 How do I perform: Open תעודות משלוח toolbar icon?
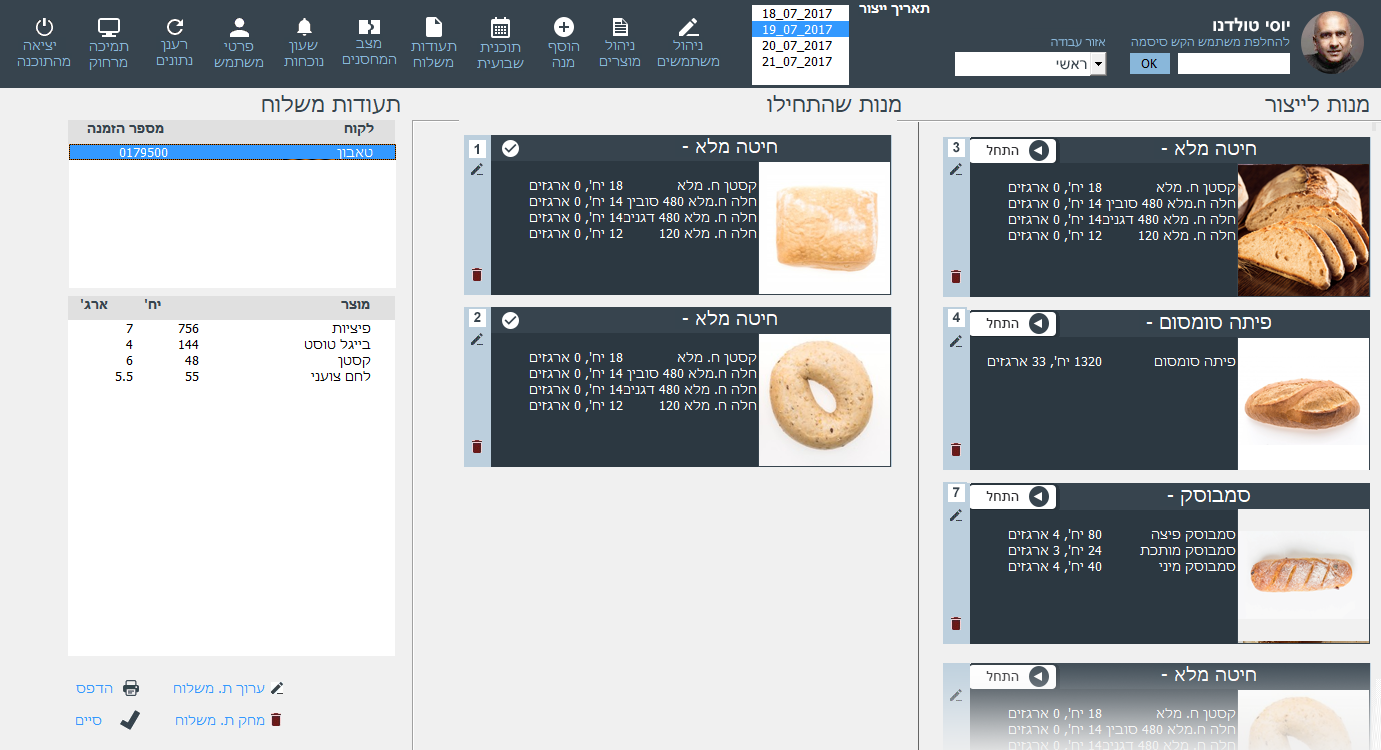click(434, 28)
